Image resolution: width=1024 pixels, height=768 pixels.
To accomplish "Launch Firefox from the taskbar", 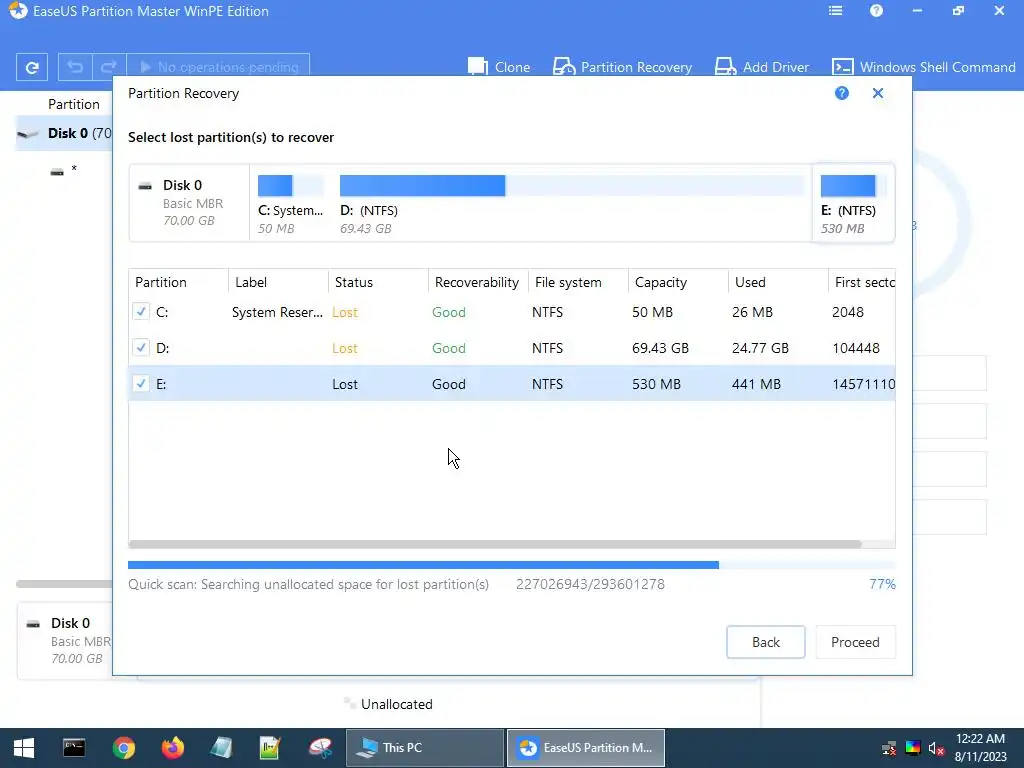I will point(172,748).
